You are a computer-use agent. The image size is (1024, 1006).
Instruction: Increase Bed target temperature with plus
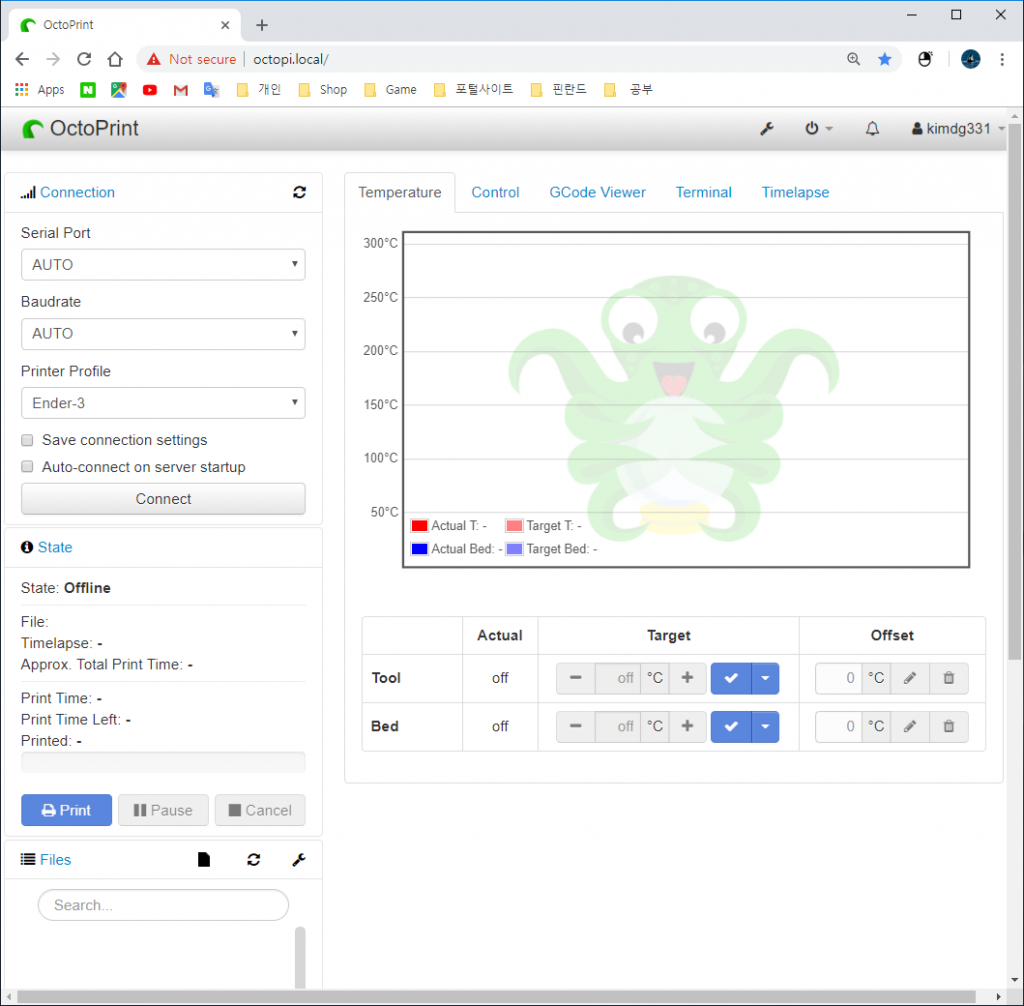pos(687,726)
